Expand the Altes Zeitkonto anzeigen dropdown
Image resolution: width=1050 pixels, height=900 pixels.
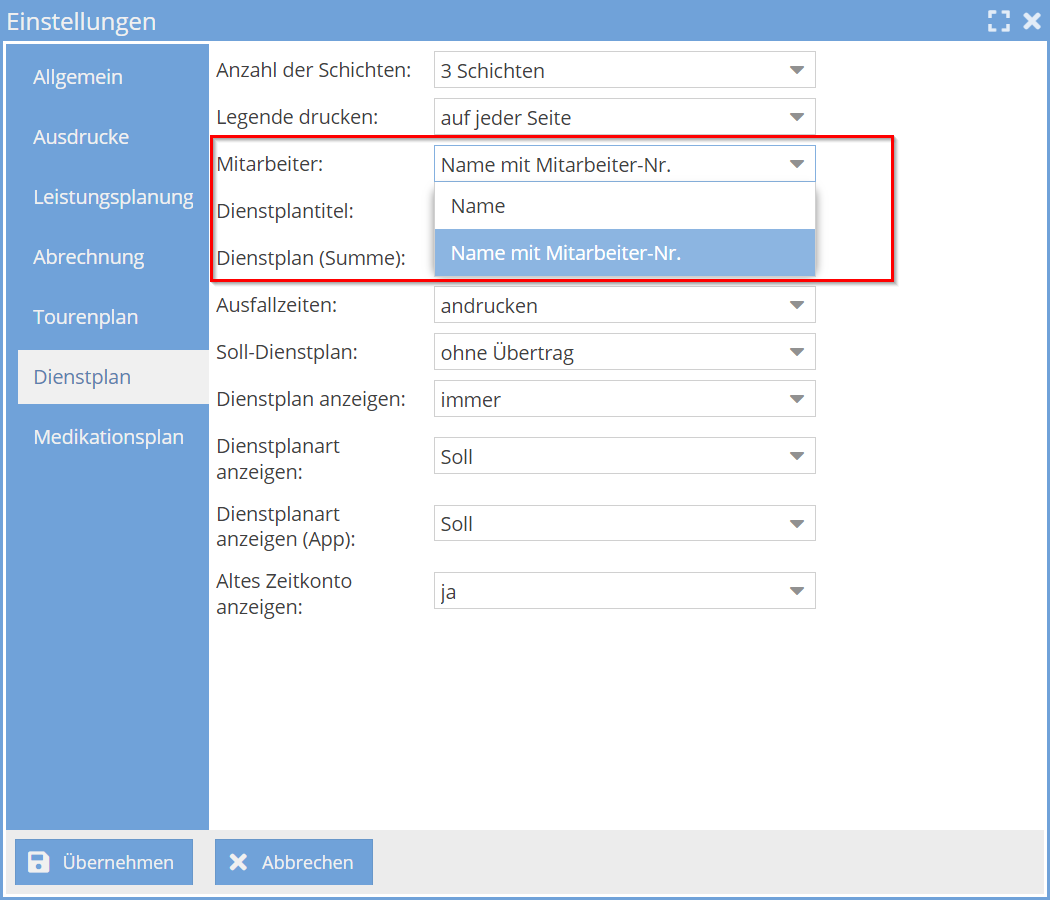tap(796, 591)
